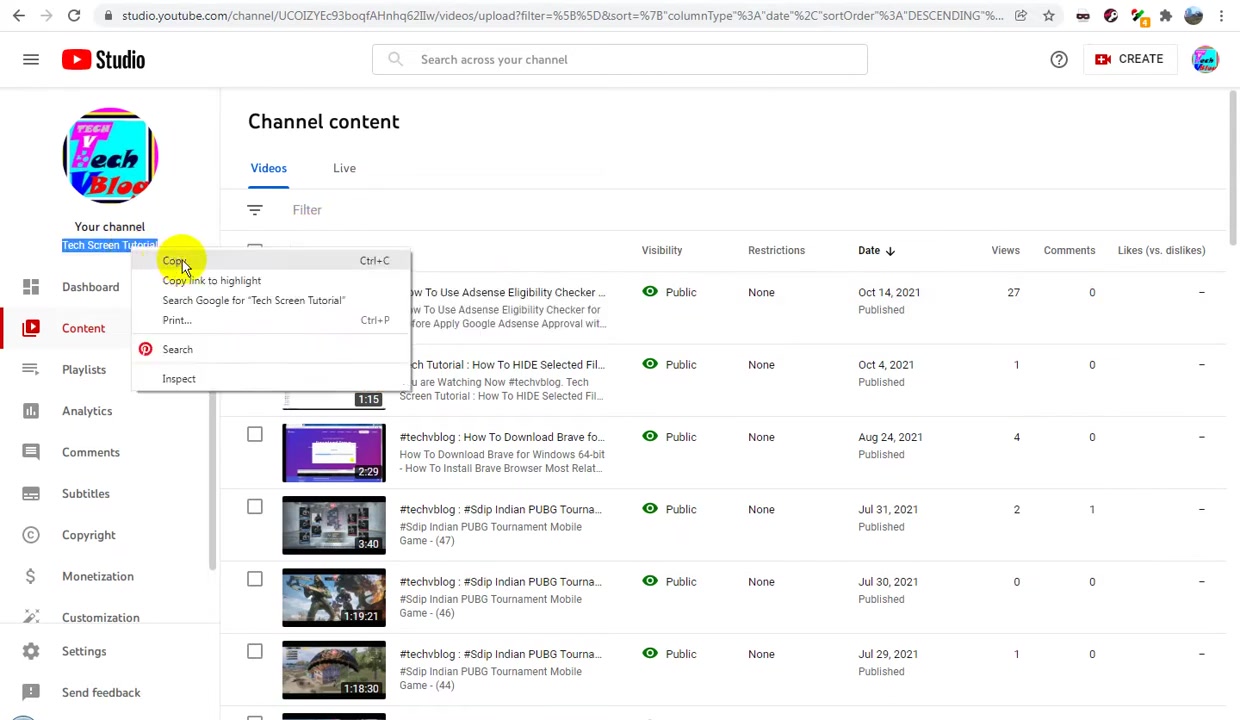Click the Settings gear icon
1240x720 pixels.
point(31,651)
